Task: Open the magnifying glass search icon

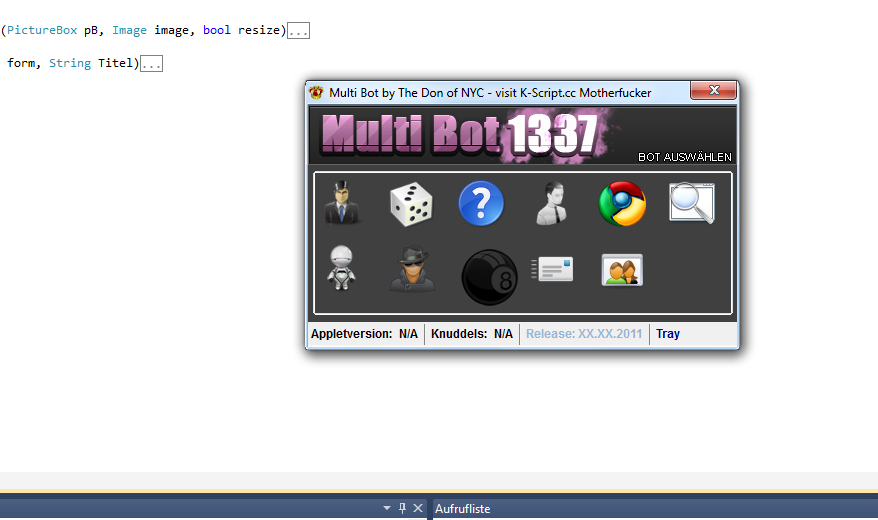Action: [x=692, y=203]
